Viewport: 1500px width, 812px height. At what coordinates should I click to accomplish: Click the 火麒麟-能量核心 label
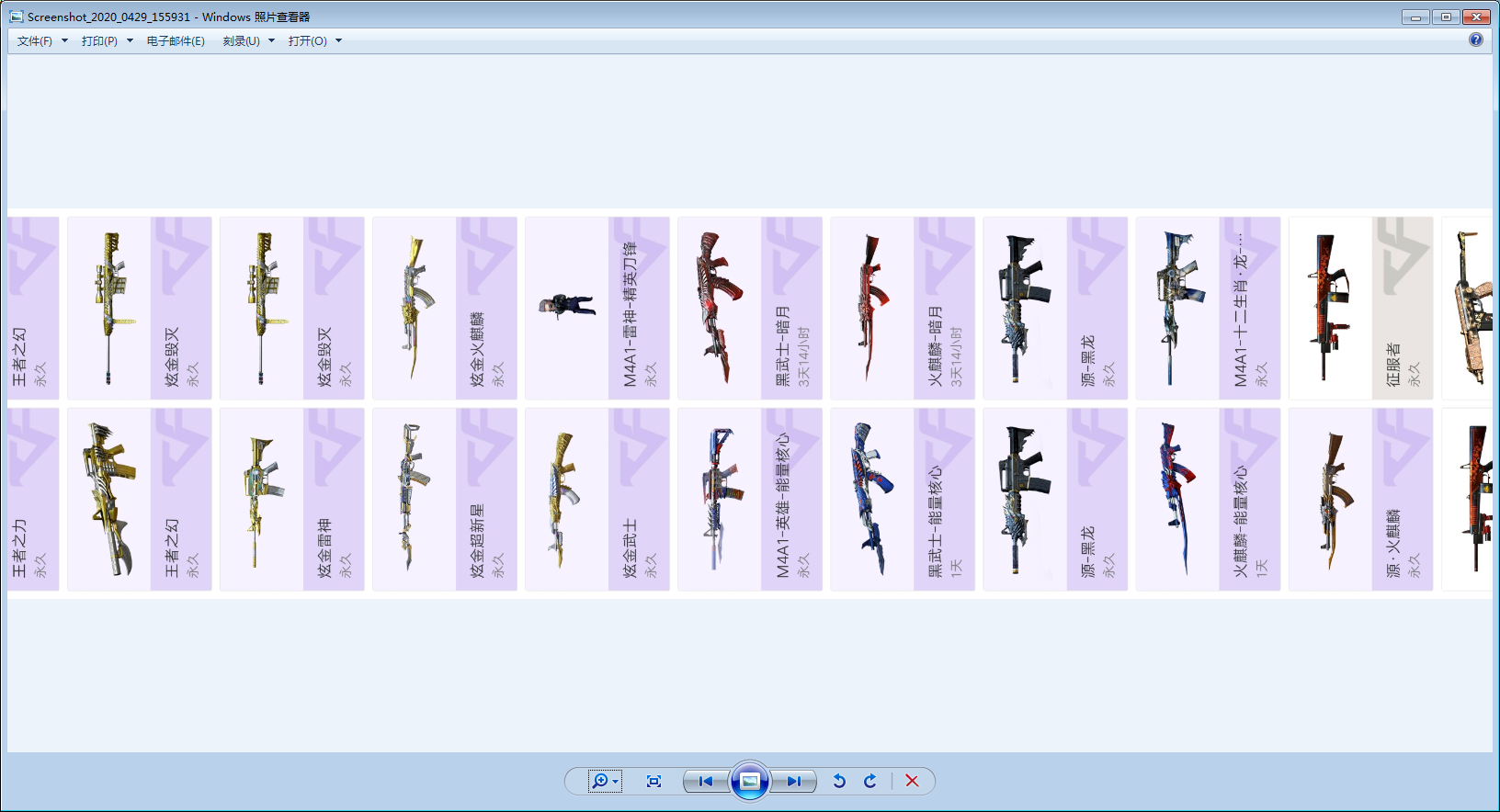tap(1240, 521)
